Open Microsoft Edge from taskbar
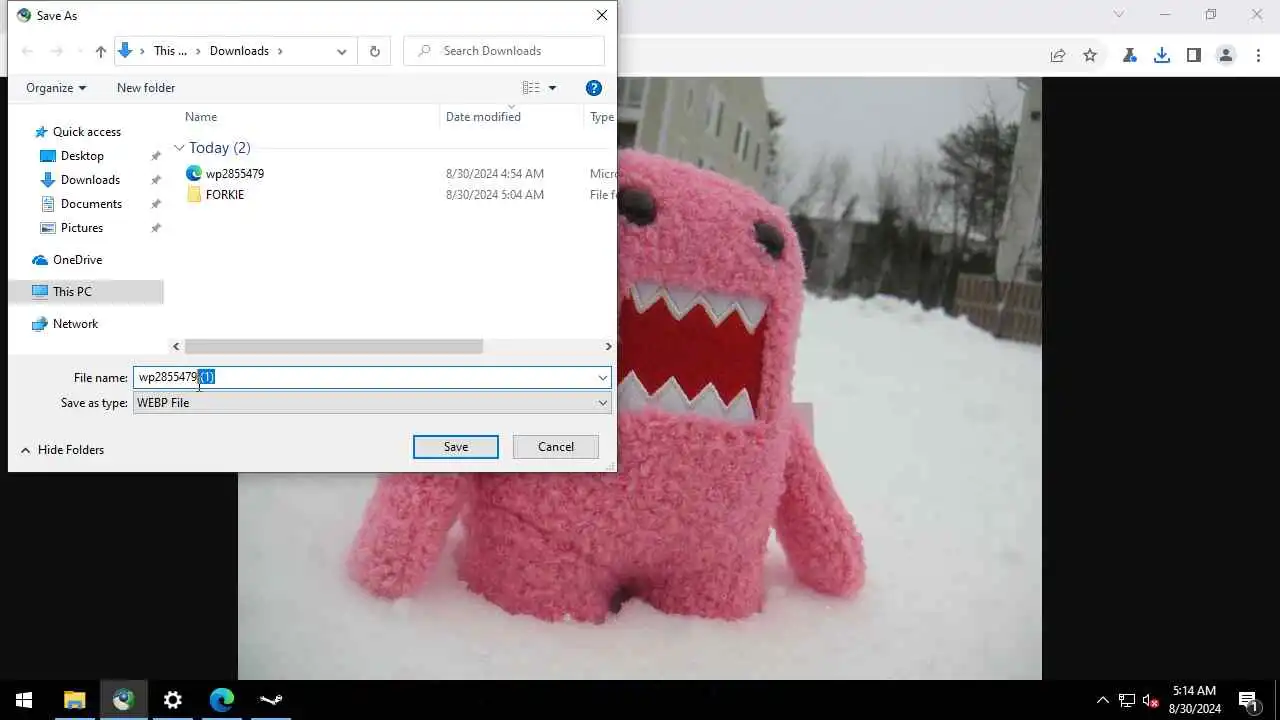1280x720 pixels. tap(222, 700)
